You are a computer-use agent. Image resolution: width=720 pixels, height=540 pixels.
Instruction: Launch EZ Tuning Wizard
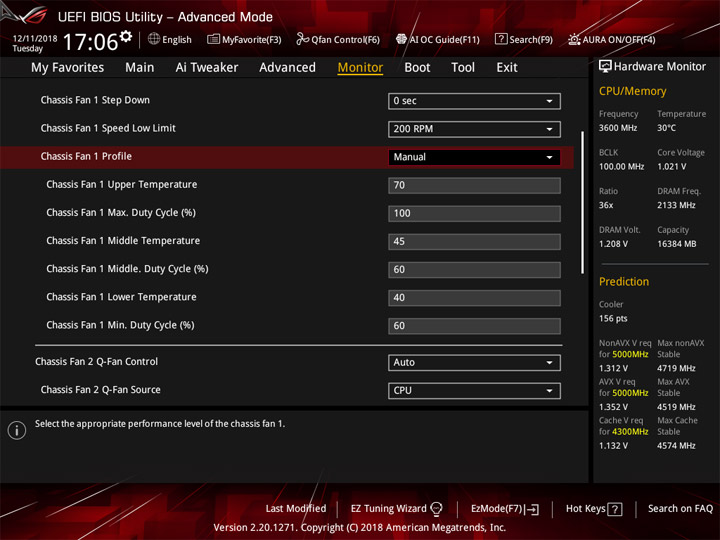click(388, 508)
